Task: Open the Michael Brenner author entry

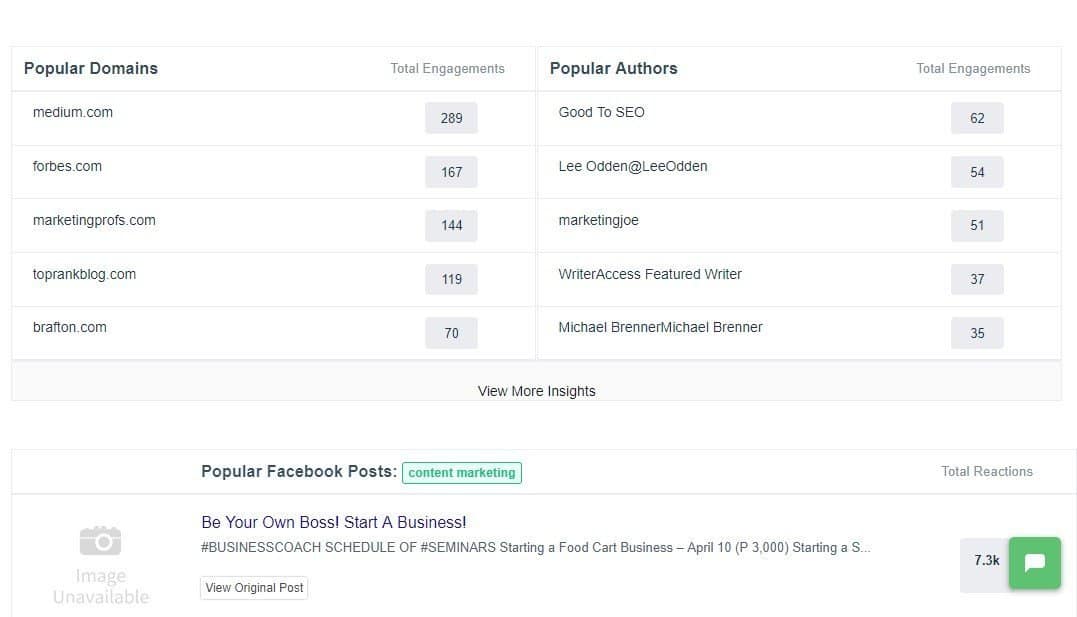Action: point(660,327)
